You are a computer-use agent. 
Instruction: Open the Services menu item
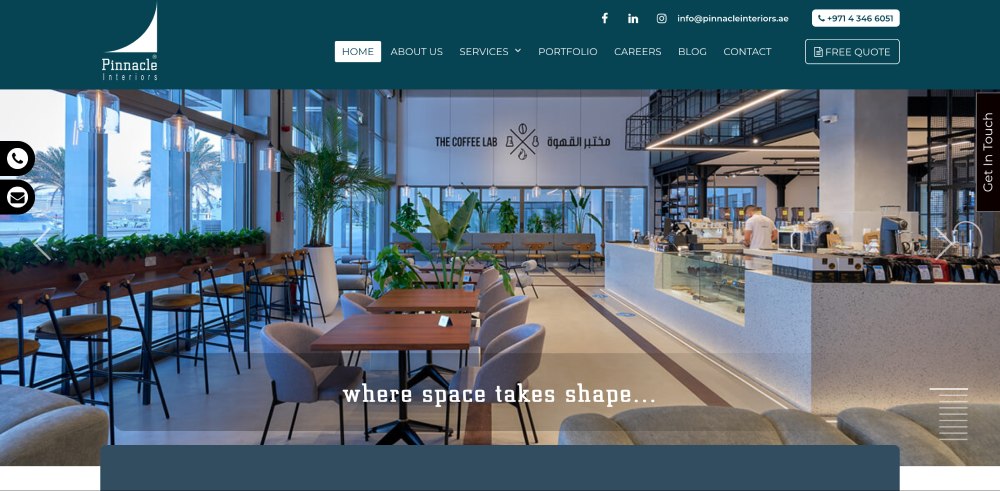(x=484, y=52)
